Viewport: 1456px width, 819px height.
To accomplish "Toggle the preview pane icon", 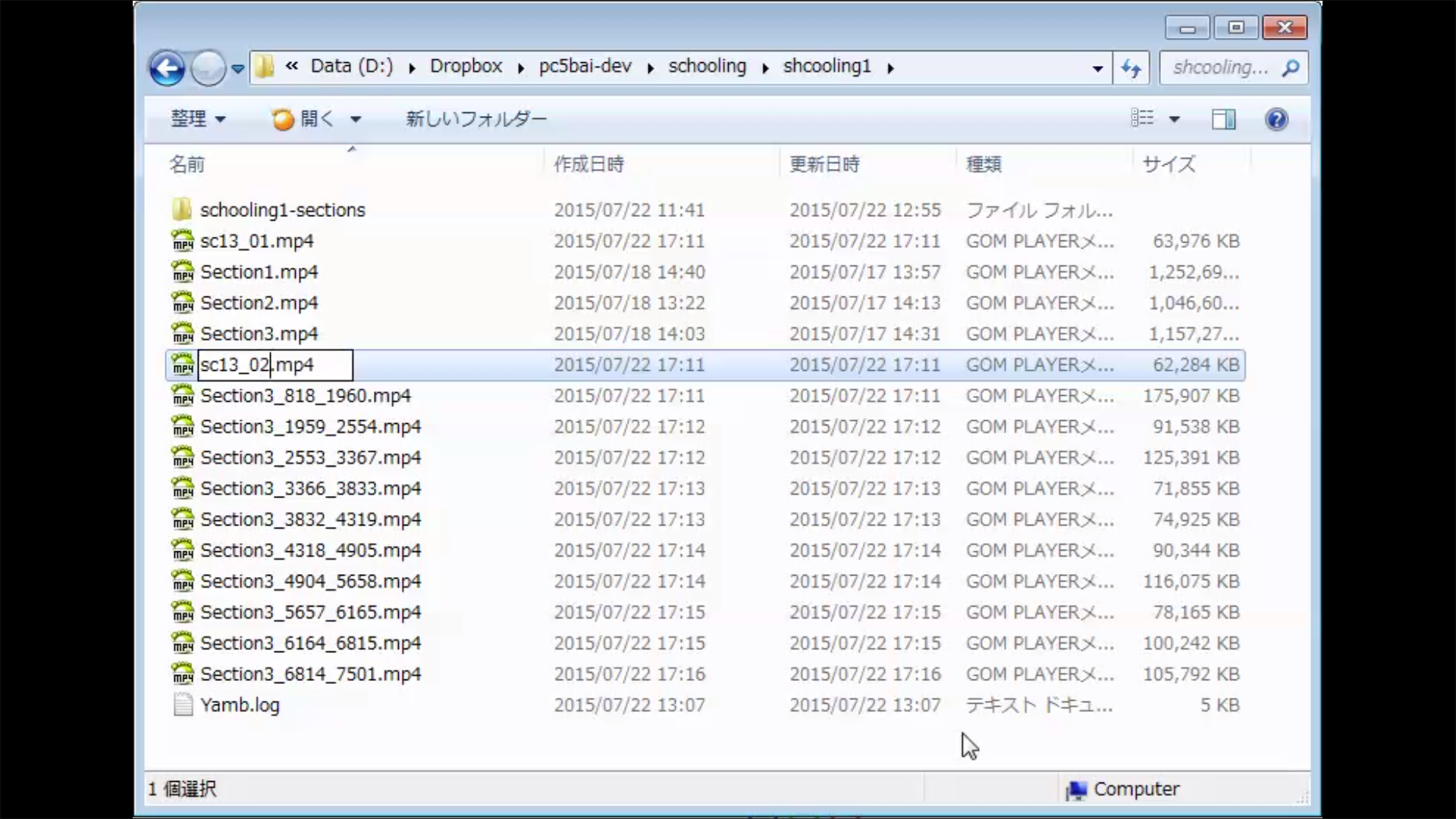I will click(1223, 119).
